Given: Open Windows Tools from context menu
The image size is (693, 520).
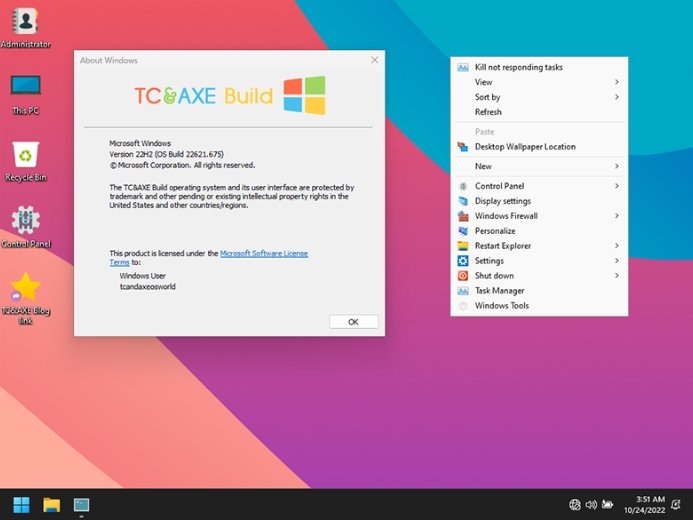Looking at the screenshot, I should click(x=539, y=306).
